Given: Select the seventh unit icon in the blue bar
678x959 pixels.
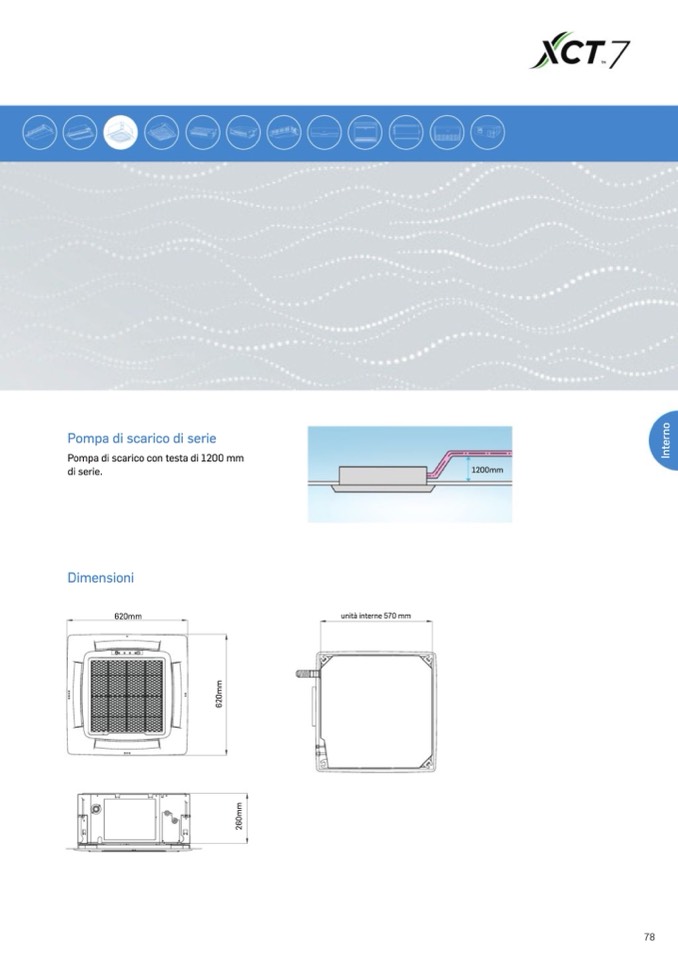Looking at the screenshot, I should [x=284, y=132].
